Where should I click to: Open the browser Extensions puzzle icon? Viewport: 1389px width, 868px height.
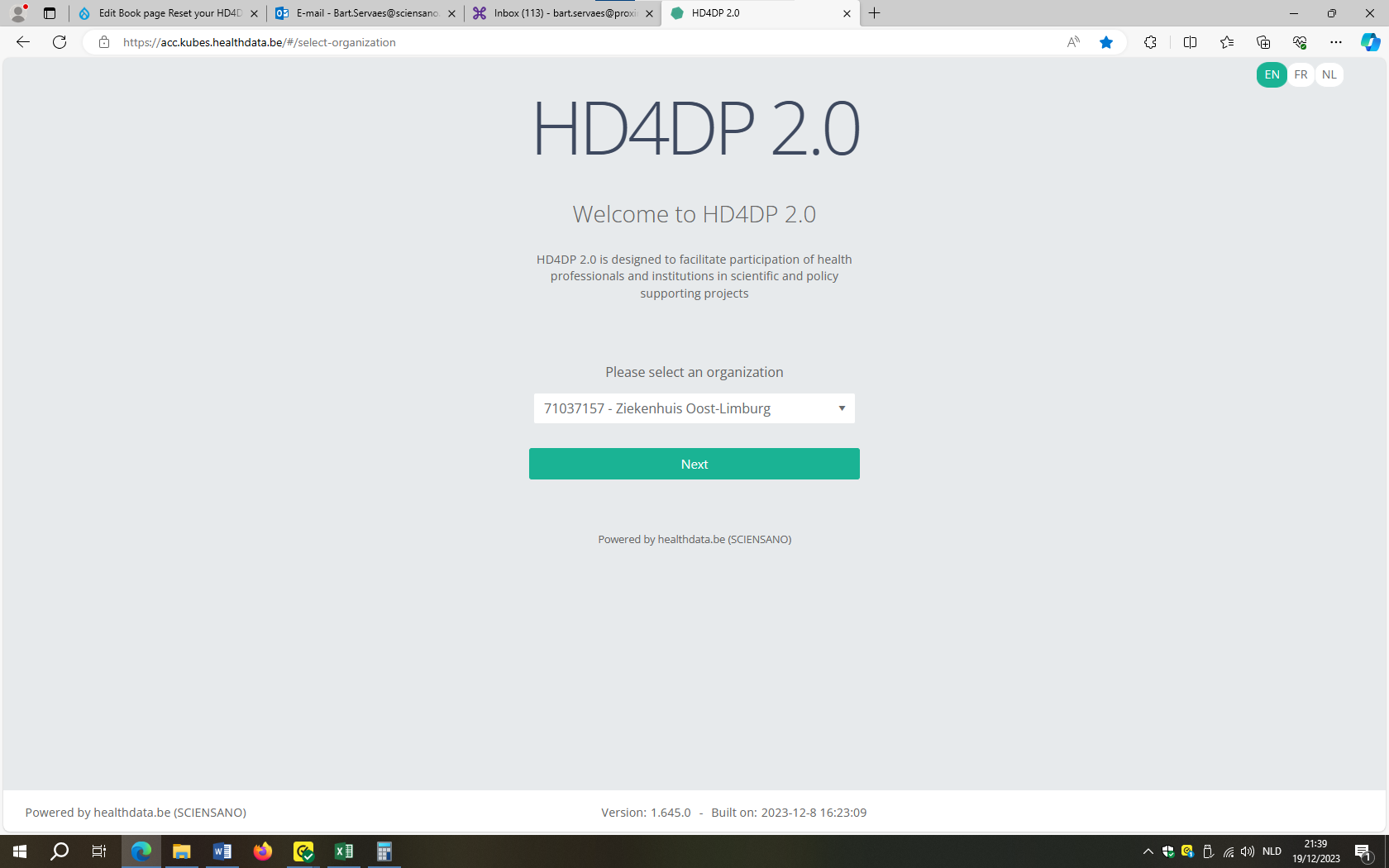[x=1150, y=42]
